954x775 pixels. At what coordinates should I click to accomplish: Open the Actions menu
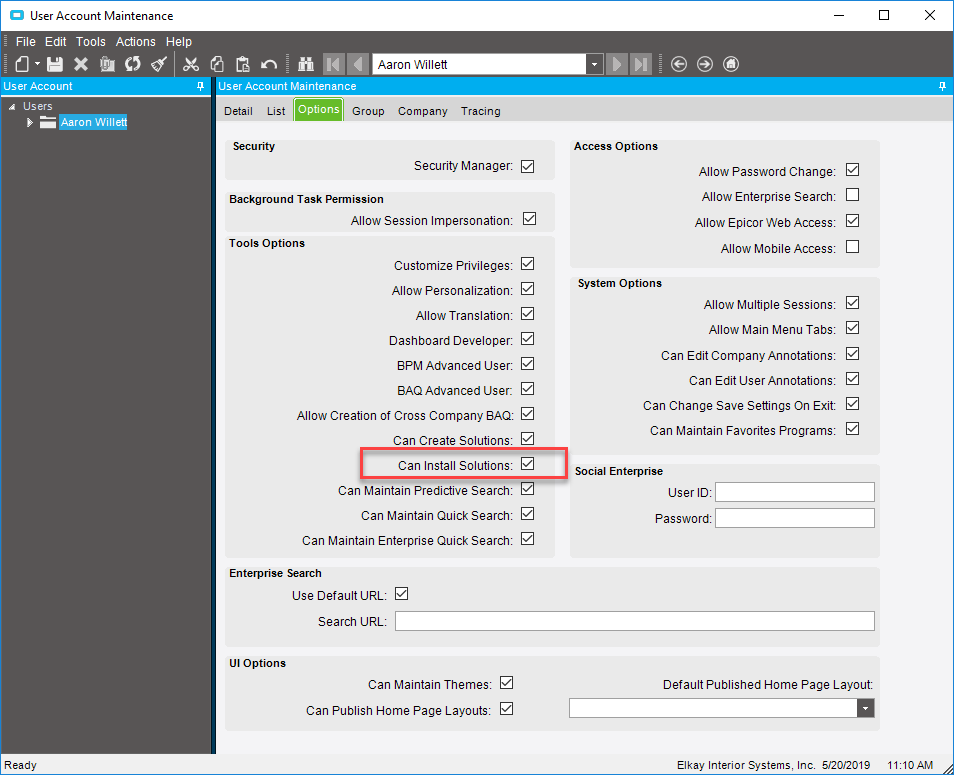[x=136, y=41]
